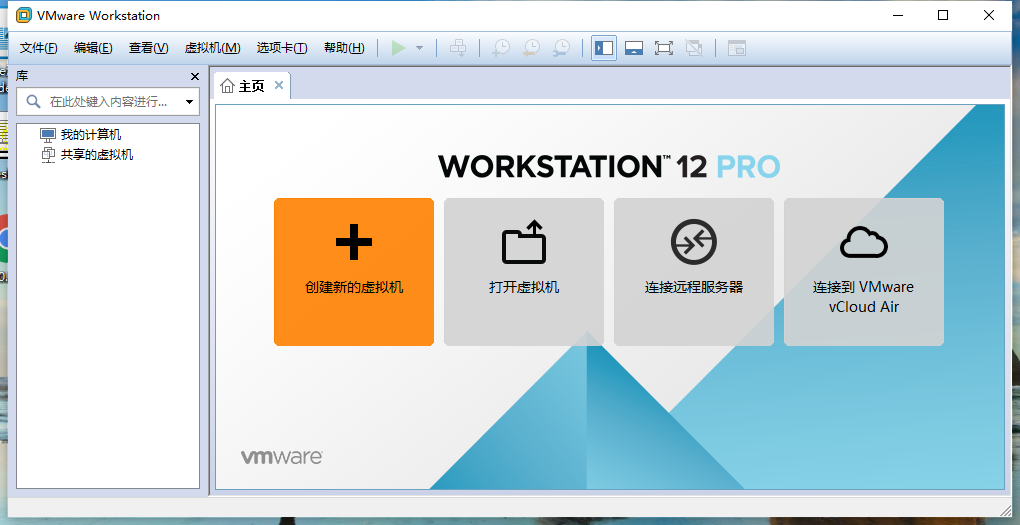This screenshot has height=525, width=1020.
Task: Click the VMware Workstation title bar app icon
Action: (x=23, y=15)
